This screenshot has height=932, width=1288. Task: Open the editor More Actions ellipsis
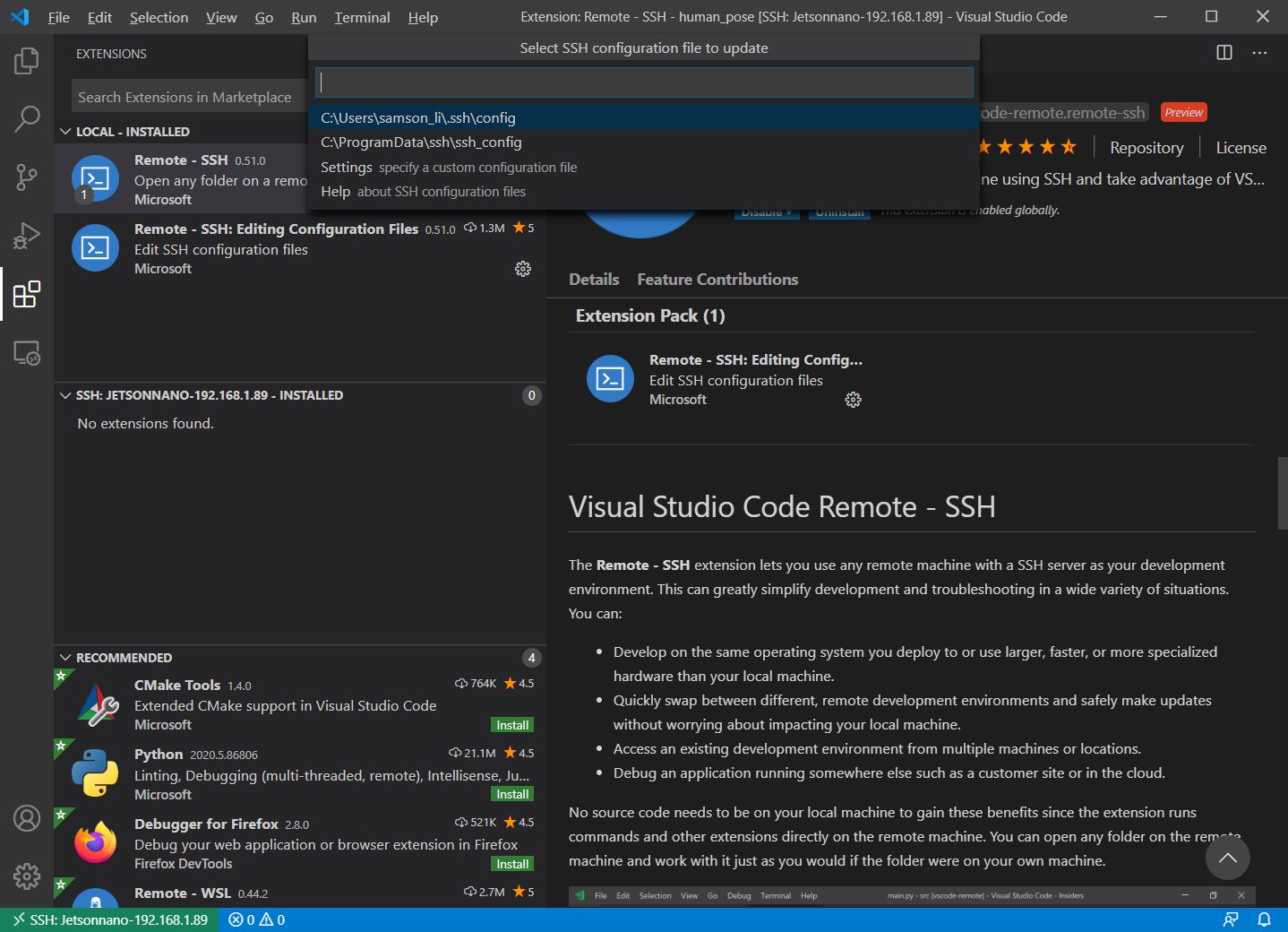point(1259,53)
